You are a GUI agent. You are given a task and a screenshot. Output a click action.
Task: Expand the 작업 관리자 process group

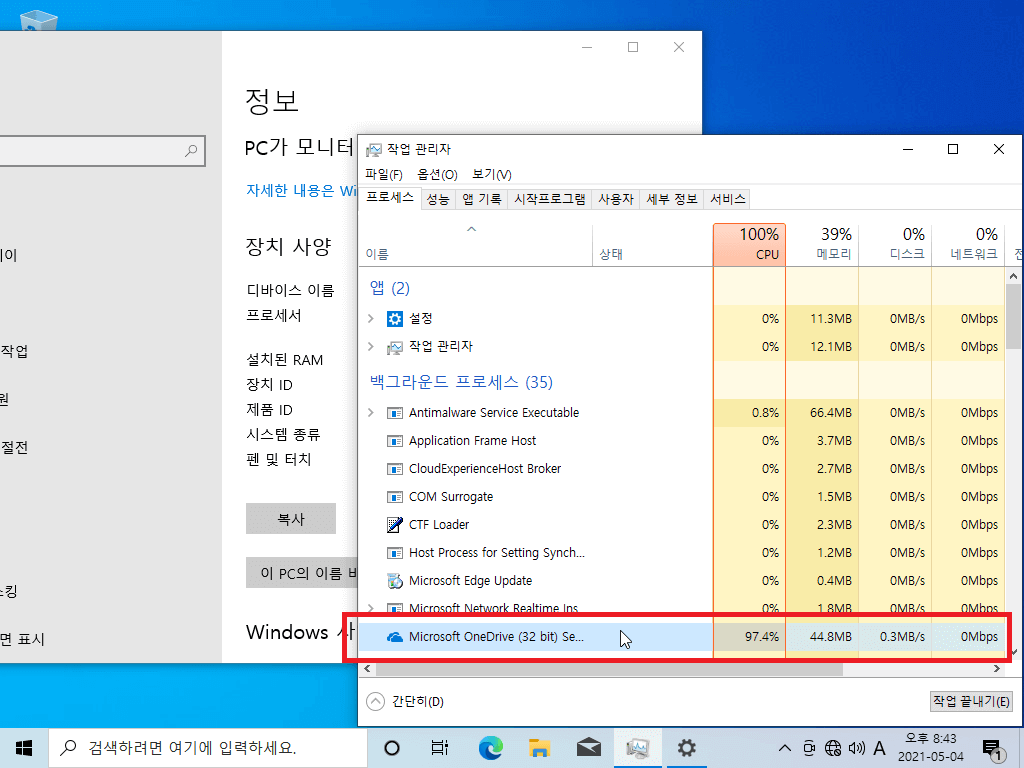370,347
